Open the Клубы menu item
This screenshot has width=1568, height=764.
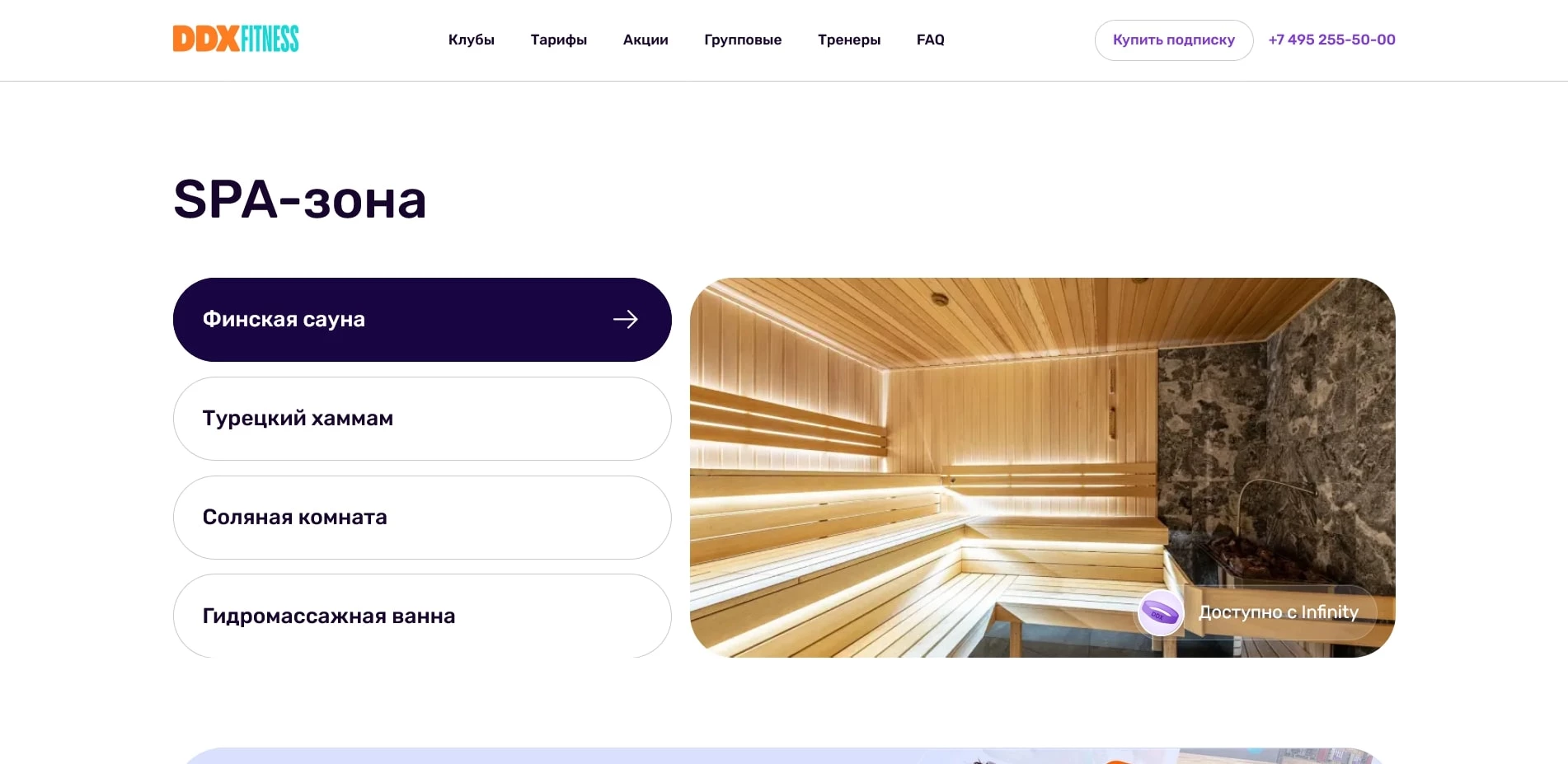tap(471, 40)
